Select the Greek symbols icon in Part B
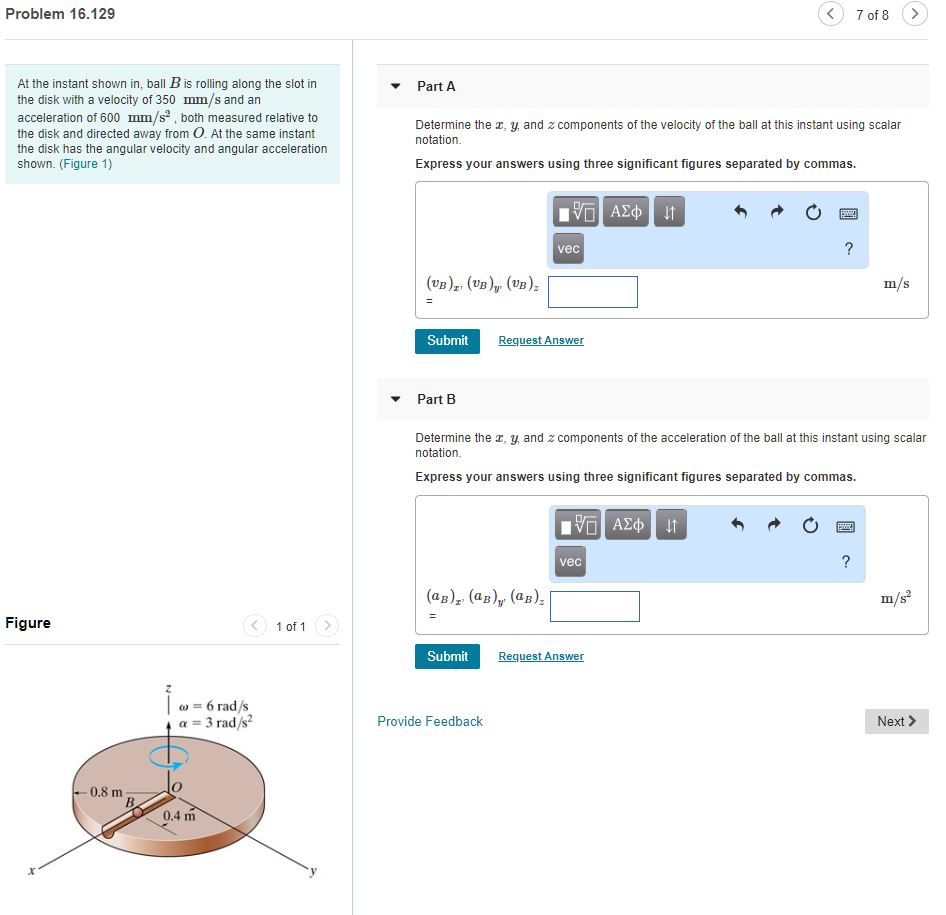This screenshot has width=946, height=915. 628,524
